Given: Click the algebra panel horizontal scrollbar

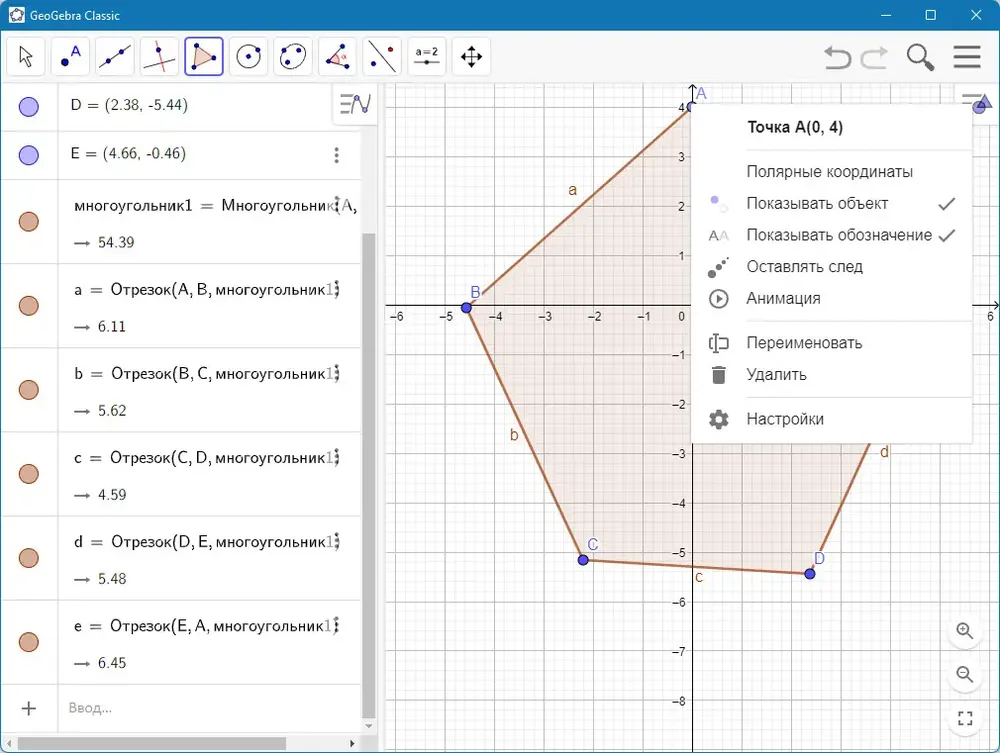Looking at the screenshot, I should 152,743.
